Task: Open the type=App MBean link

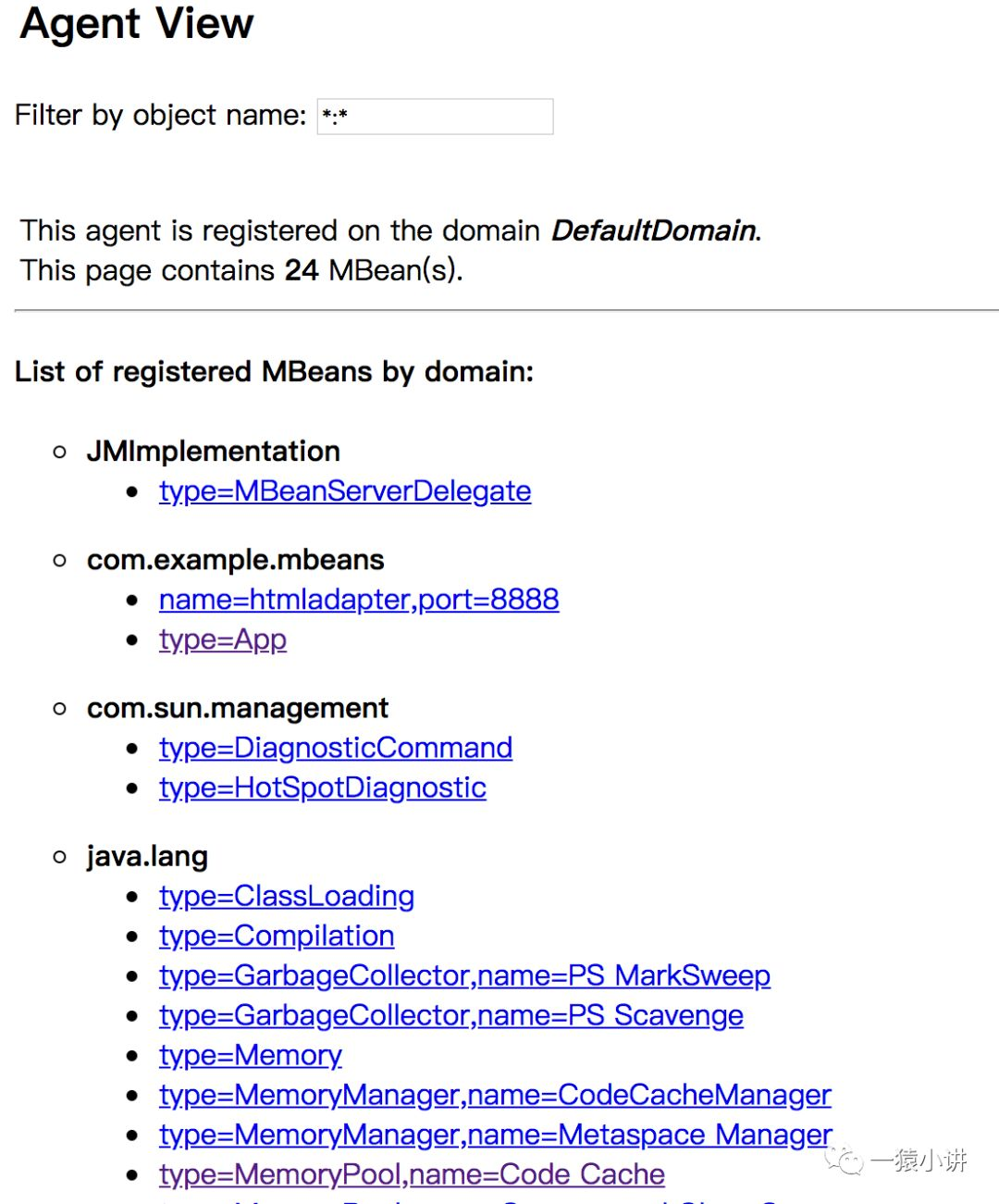Action: tap(223, 639)
